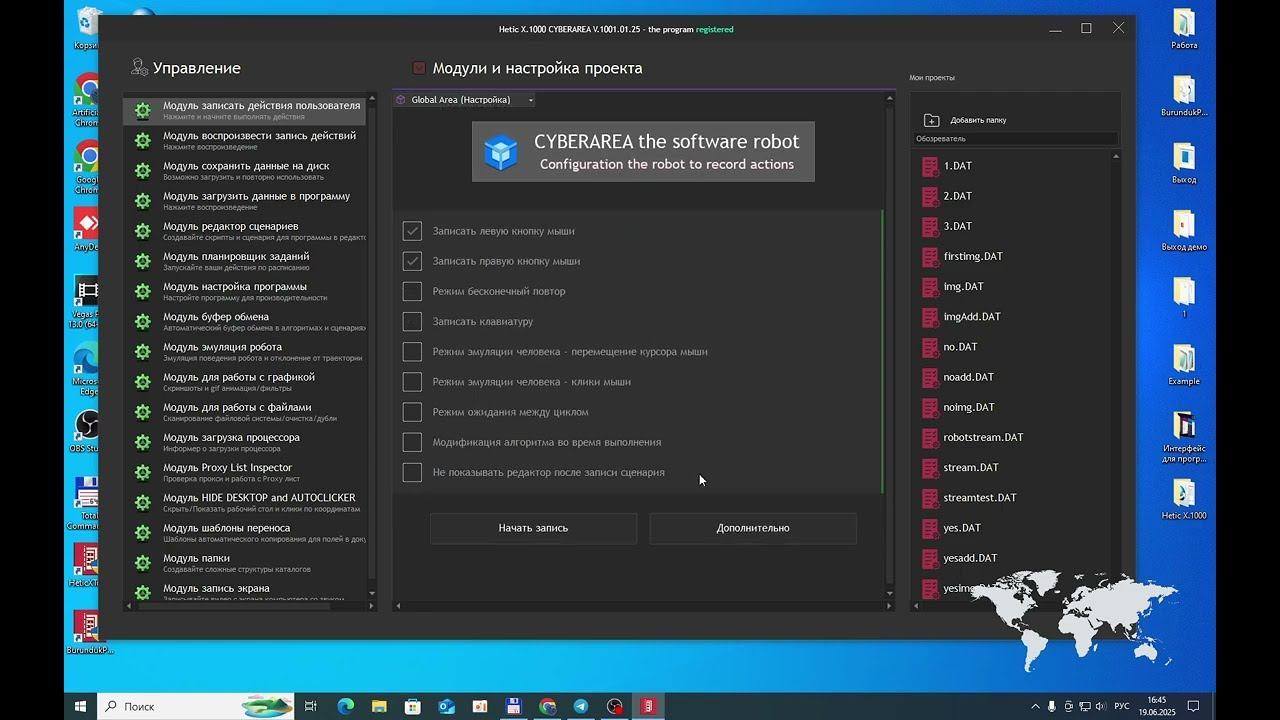1280x720 pixels.
Task: Select the Total Commander desktop shortcut
Action: pyautogui.click(x=87, y=504)
